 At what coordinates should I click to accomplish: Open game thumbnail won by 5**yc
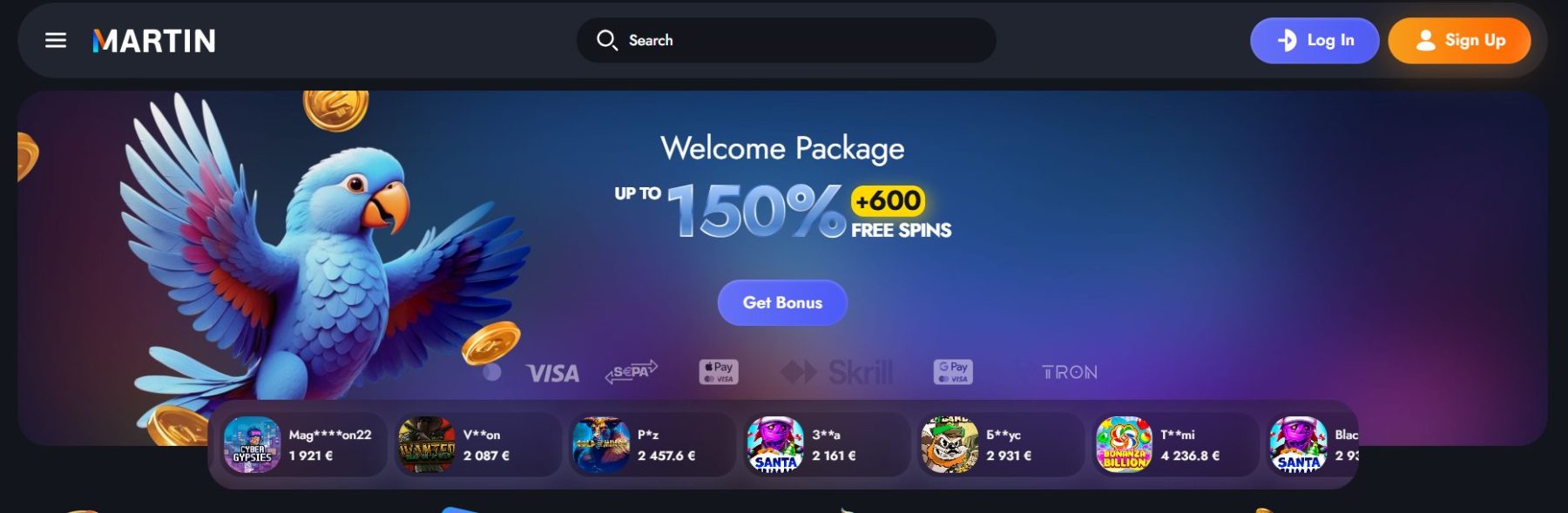tap(950, 444)
